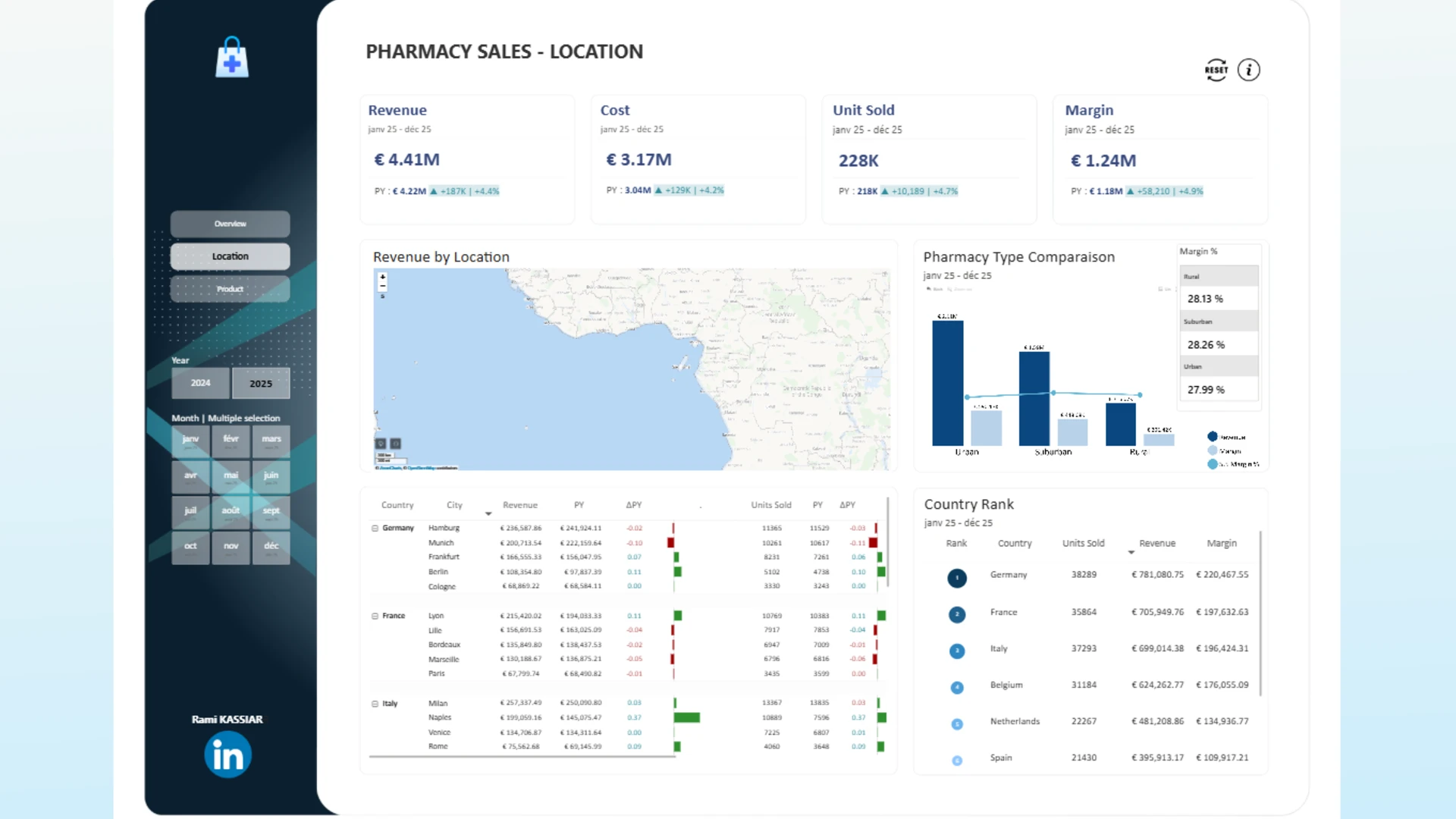
Task: Sort table by Revenue column header
Action: 520,505
